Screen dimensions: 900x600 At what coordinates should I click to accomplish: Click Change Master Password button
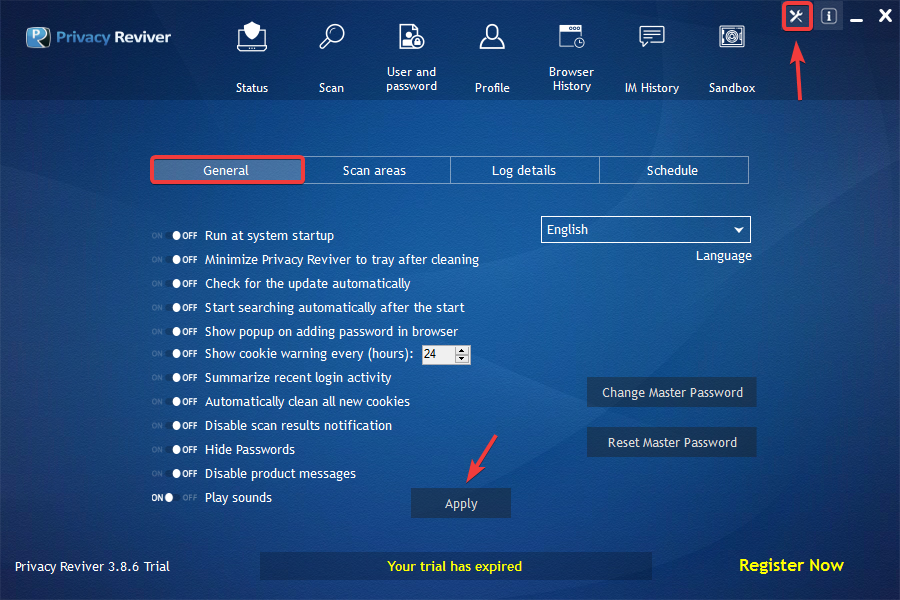[x=672, y=392]
